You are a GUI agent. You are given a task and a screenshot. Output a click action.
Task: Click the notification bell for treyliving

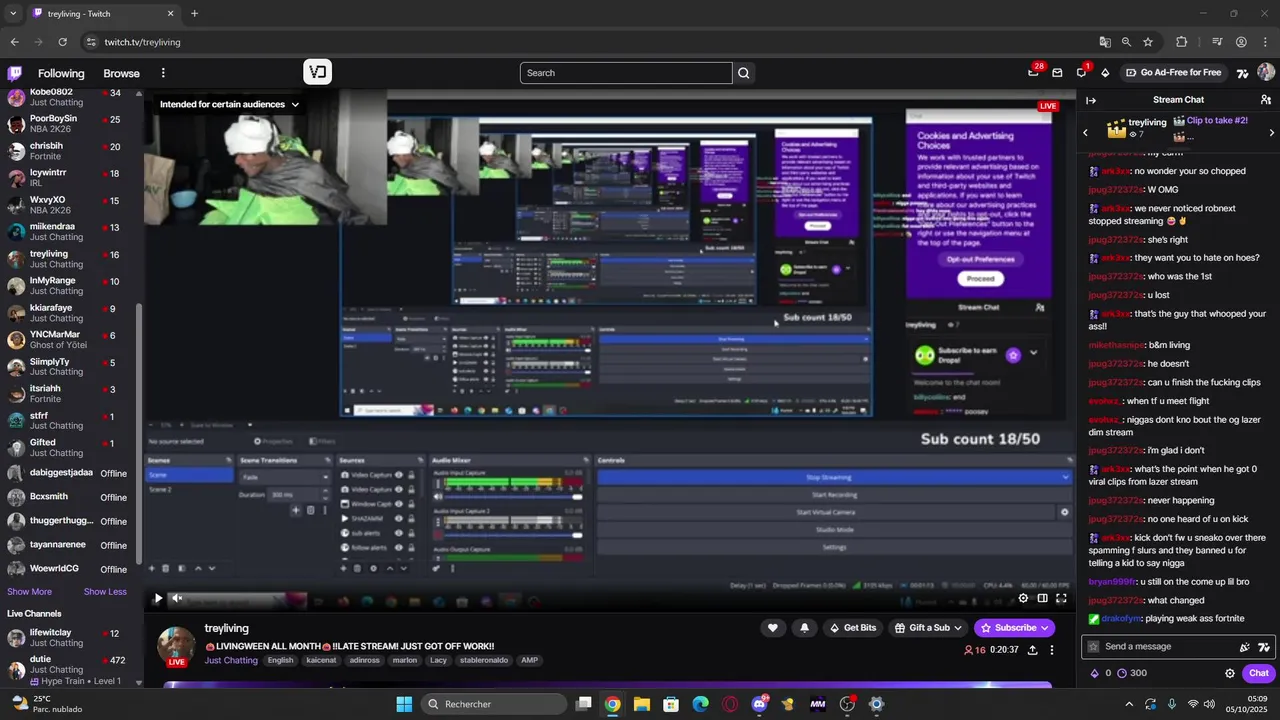[x=804, y=628]
